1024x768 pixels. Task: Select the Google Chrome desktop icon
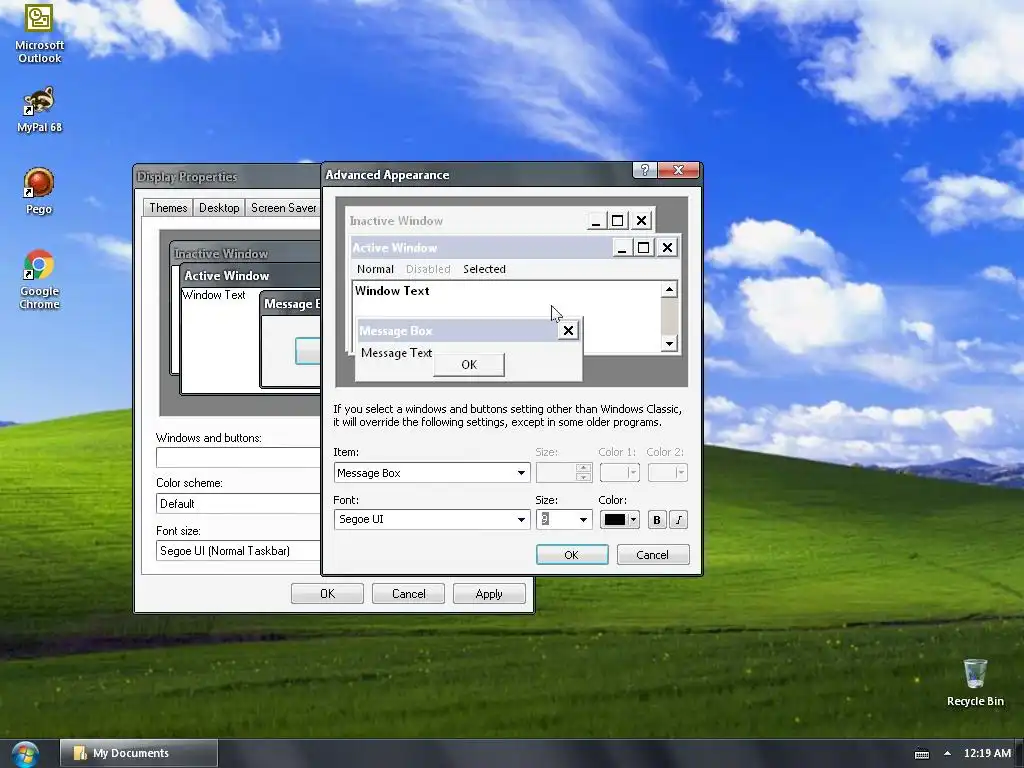(x=39, y=279)
